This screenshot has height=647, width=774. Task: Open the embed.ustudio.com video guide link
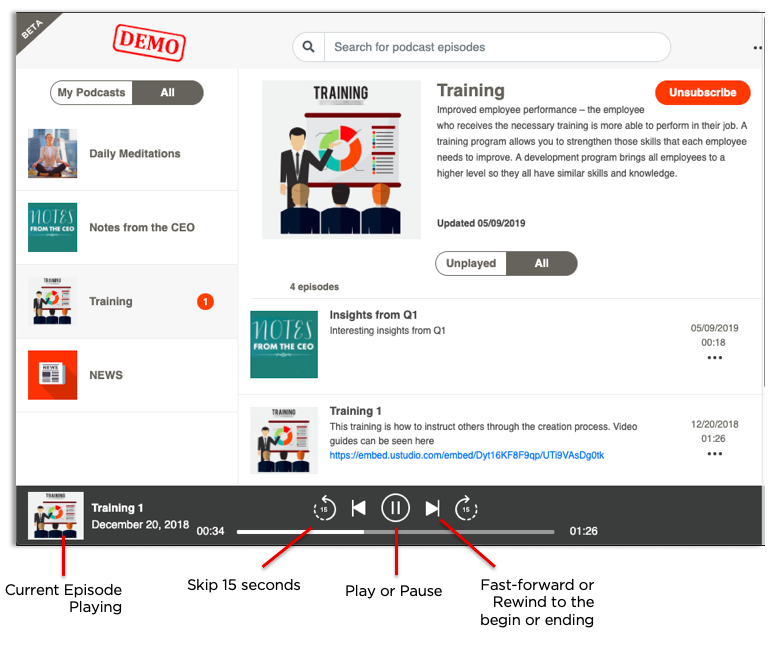(466, 455)
